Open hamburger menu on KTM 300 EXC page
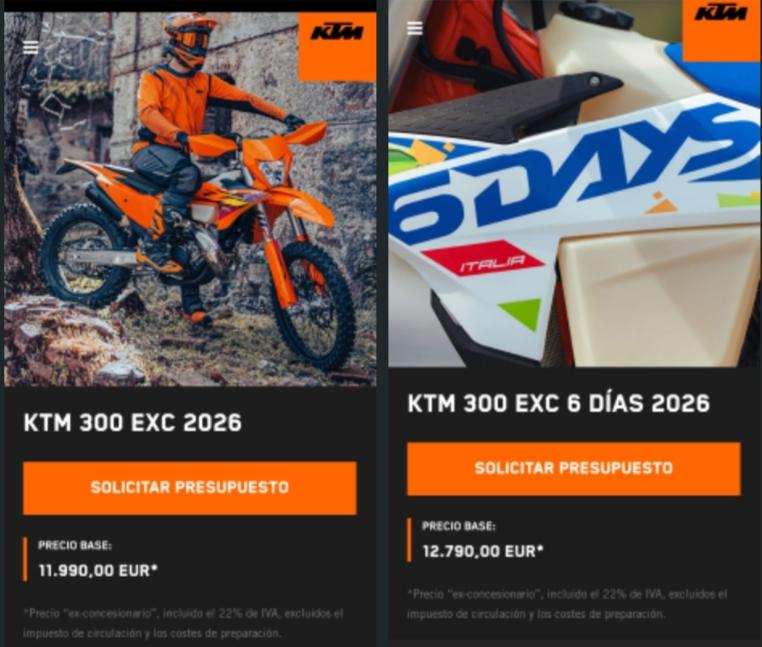 31,48
